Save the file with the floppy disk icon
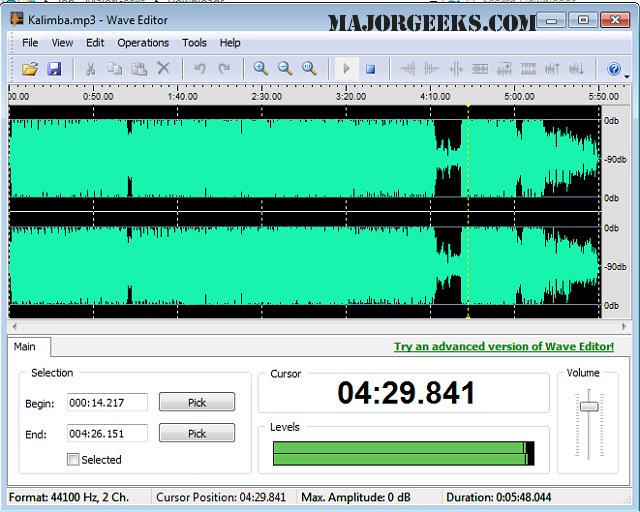 [x=55, y=69]
